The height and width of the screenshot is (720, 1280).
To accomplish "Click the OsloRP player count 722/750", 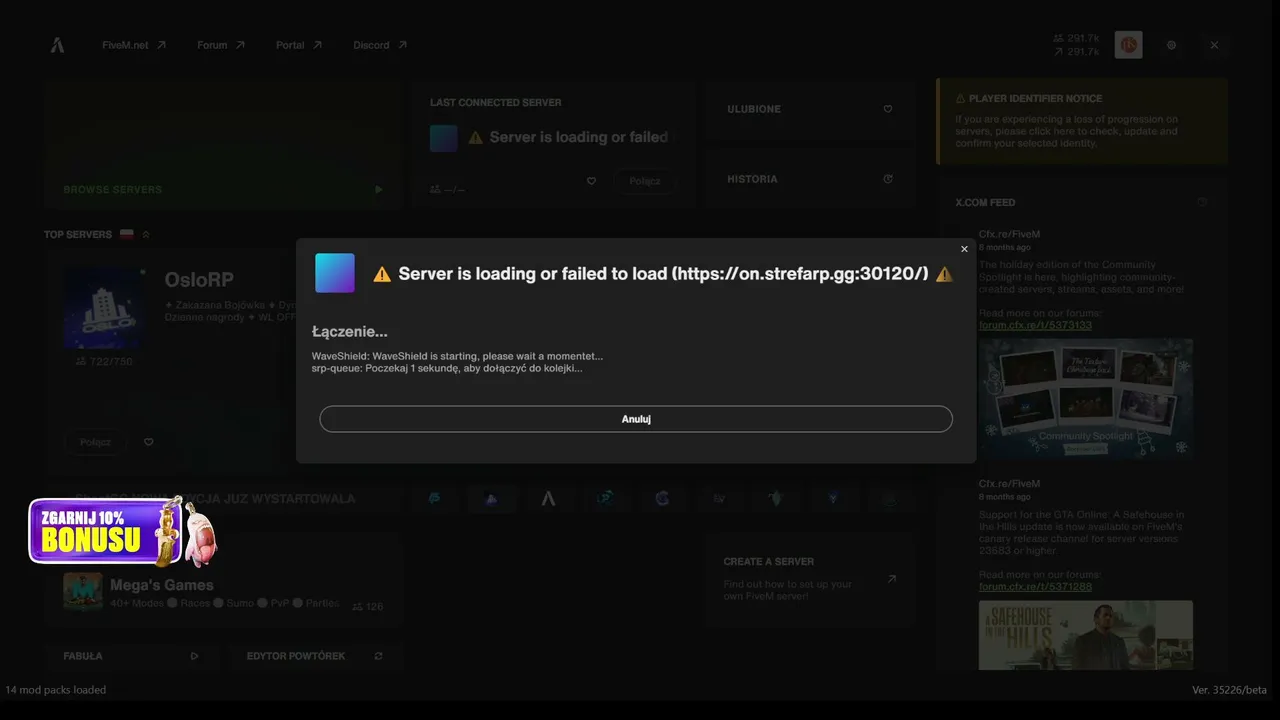I will [104, 361].
